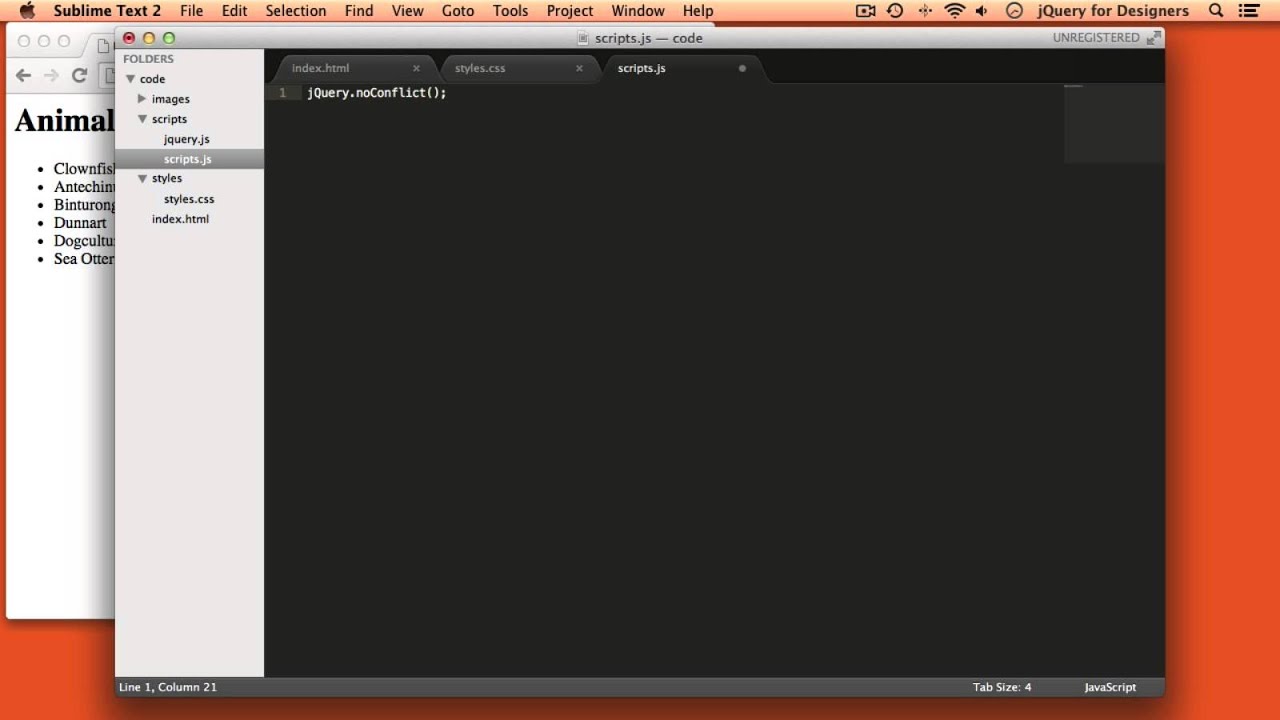Collapse the scripts folder arrow
This screenshot has width=1280, height=720.
(x=142, y=119)
